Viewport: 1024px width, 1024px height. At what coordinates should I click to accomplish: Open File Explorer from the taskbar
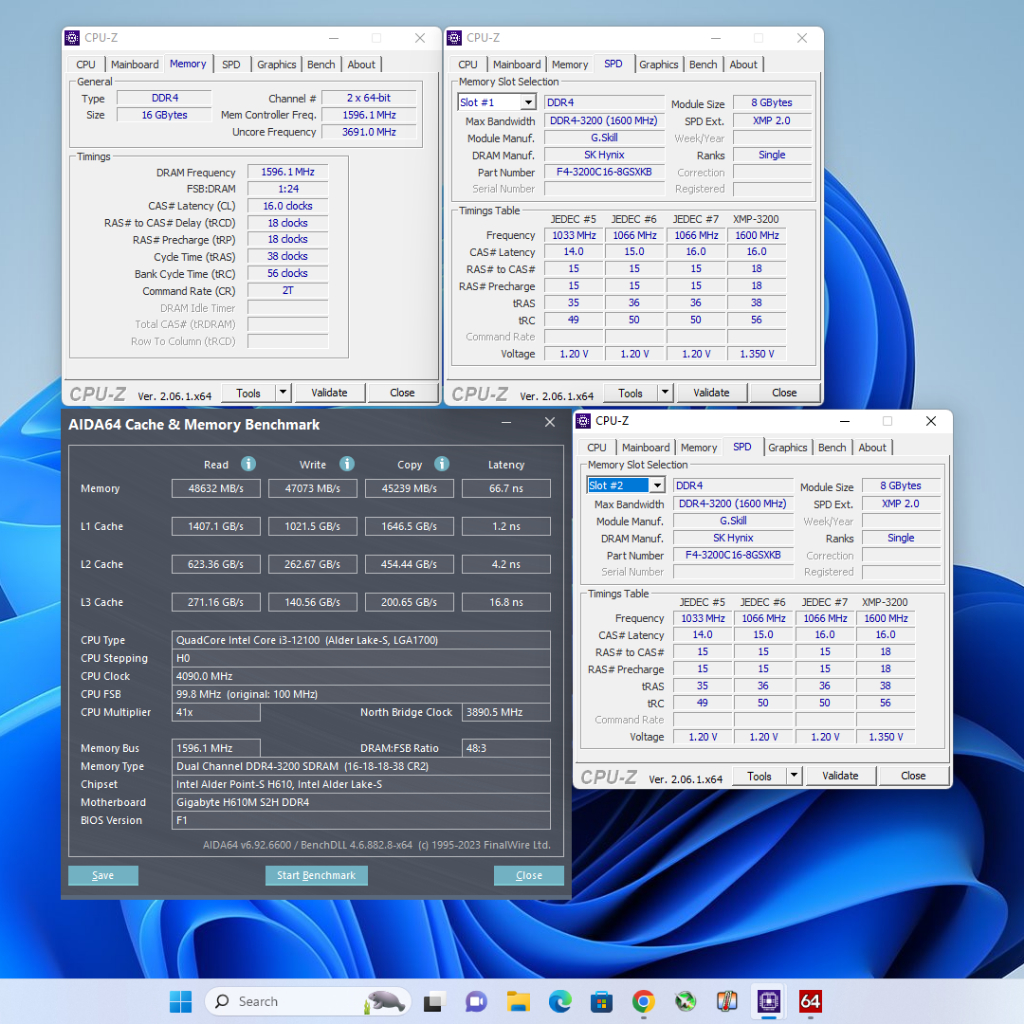click(x=517, y=1001)
